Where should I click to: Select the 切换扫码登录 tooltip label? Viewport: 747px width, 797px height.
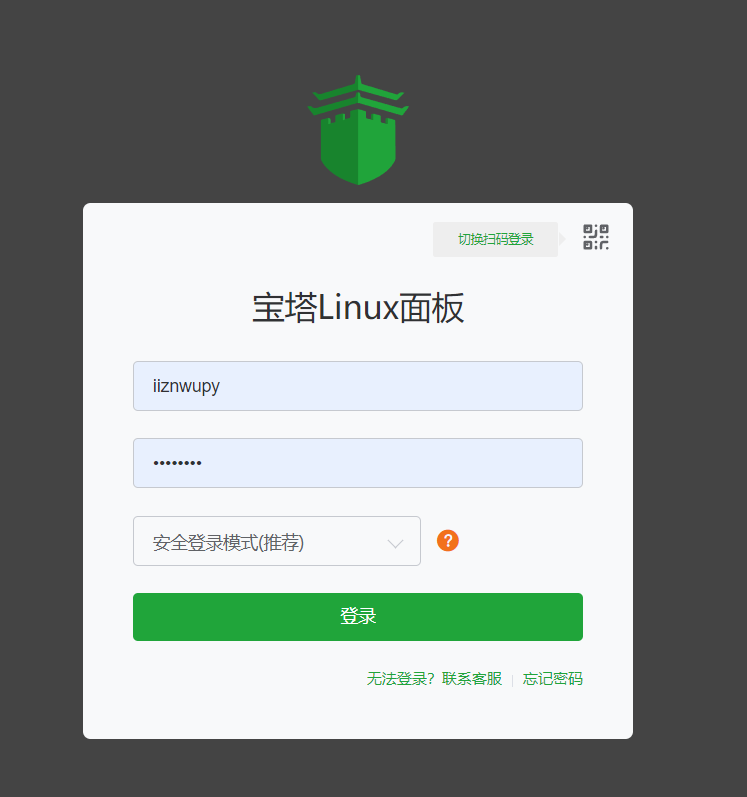(x=495, y=239)
